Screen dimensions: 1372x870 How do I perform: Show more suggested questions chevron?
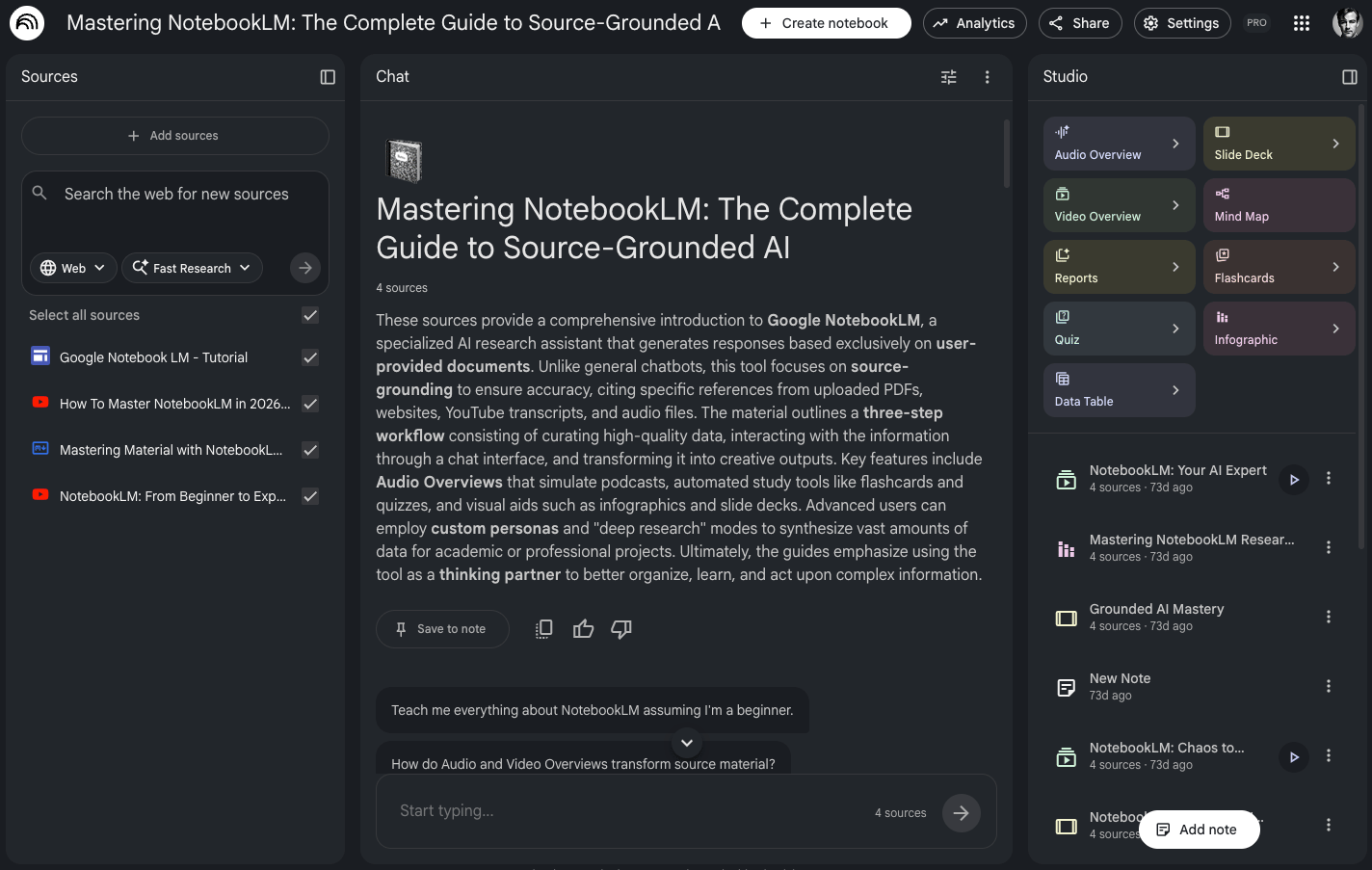click(687, 743)
